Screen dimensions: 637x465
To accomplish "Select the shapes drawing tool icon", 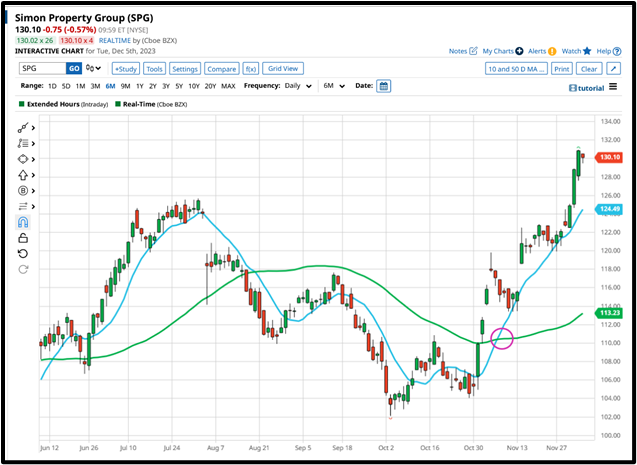I will coord(23,159).
